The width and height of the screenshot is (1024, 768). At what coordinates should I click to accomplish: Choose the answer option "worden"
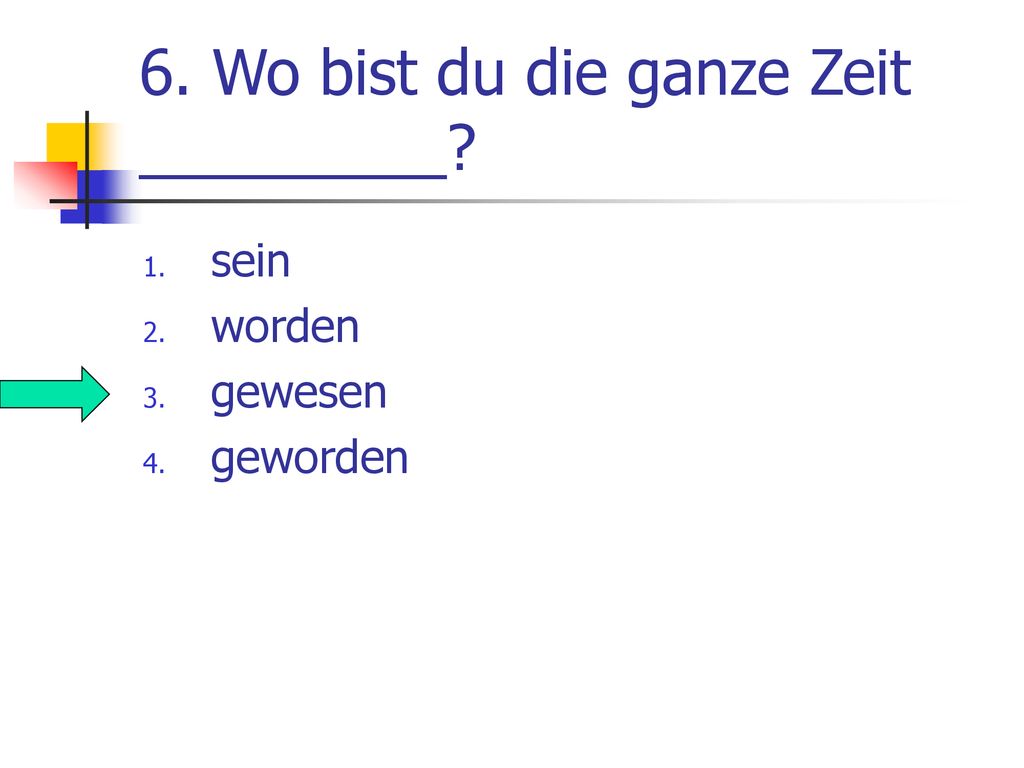click(285, 327)
